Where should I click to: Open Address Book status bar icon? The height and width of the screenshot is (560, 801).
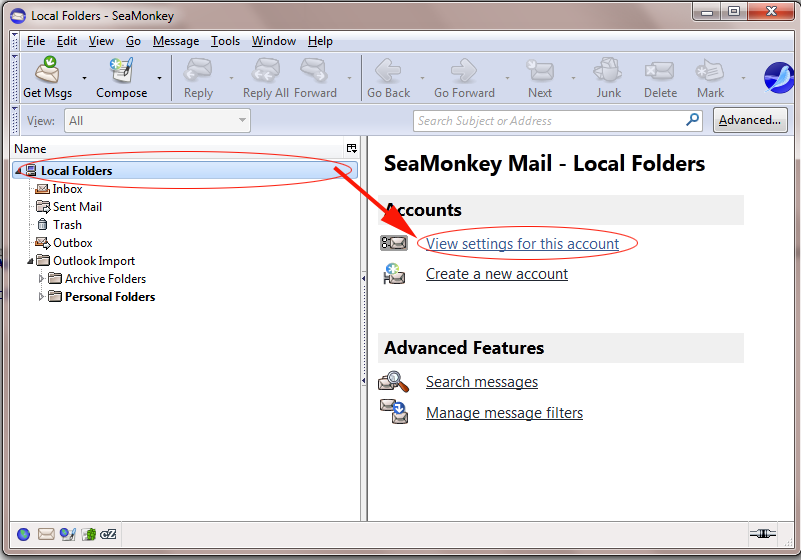(89, 534)
